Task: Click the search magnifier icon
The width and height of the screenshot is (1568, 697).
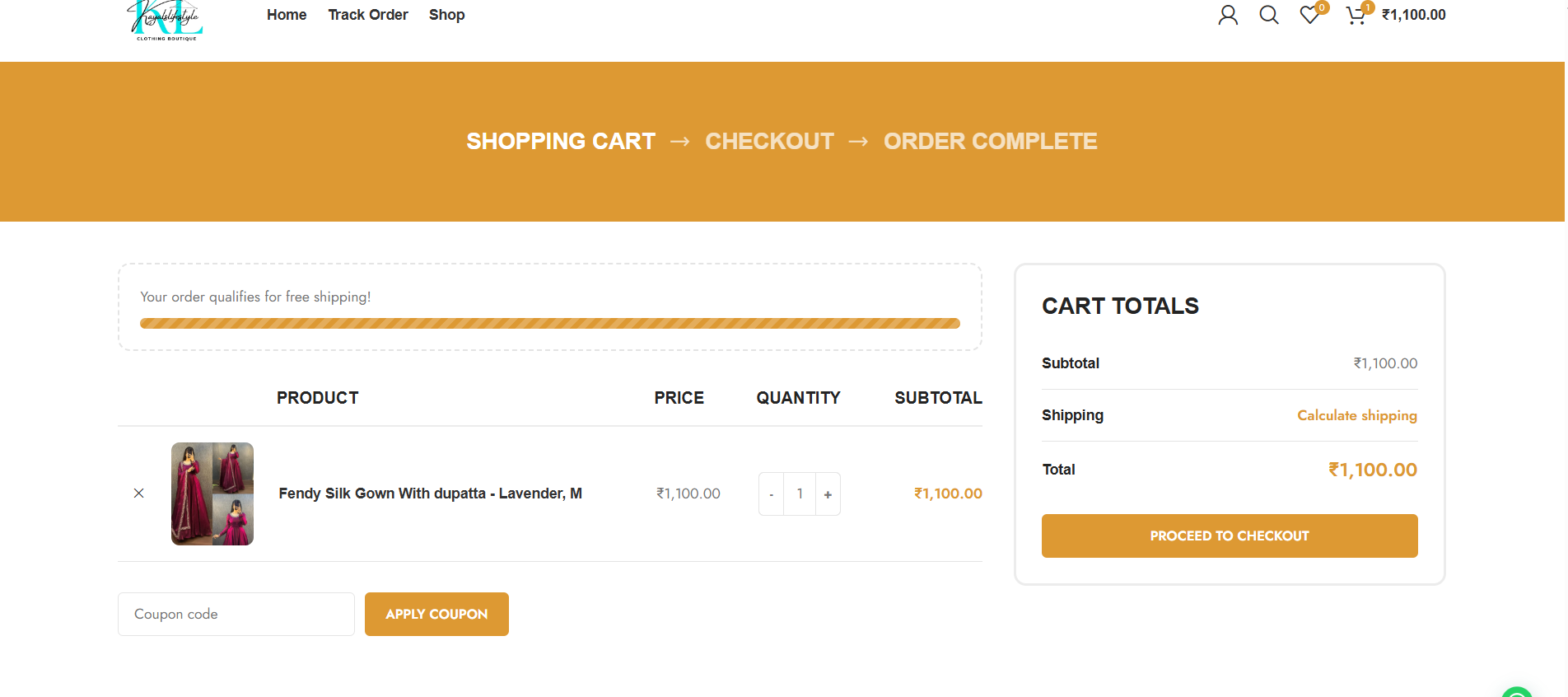Action: tap(1269, 15)
